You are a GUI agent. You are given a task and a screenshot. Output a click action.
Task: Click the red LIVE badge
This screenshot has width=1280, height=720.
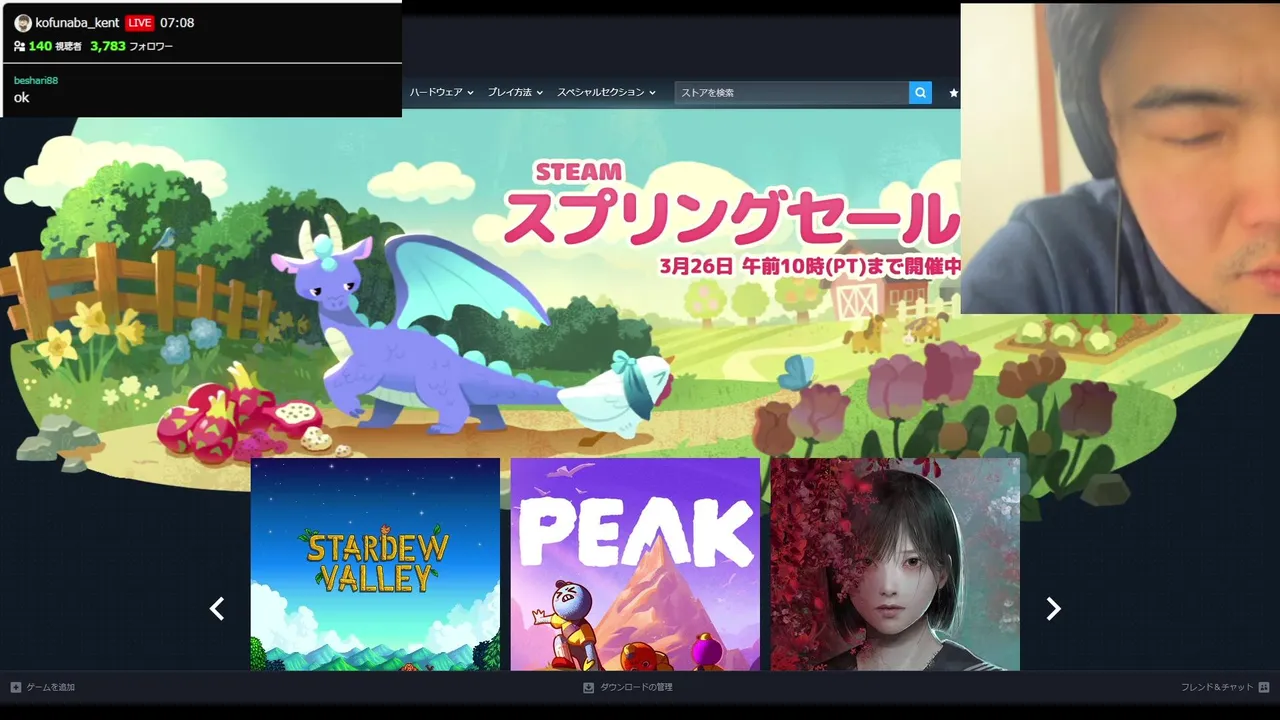(x=140, y=23)
